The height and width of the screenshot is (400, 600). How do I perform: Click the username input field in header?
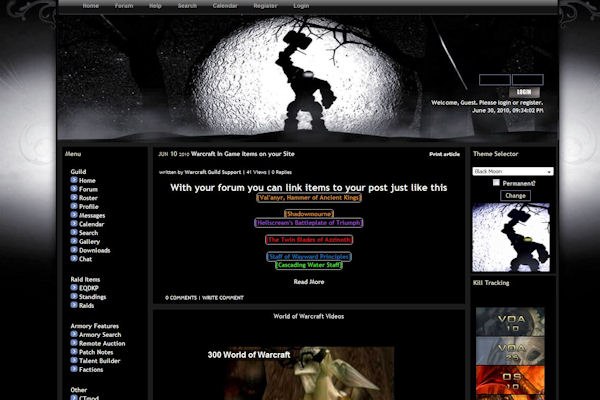pyautogui.click(x=495, y=80)
